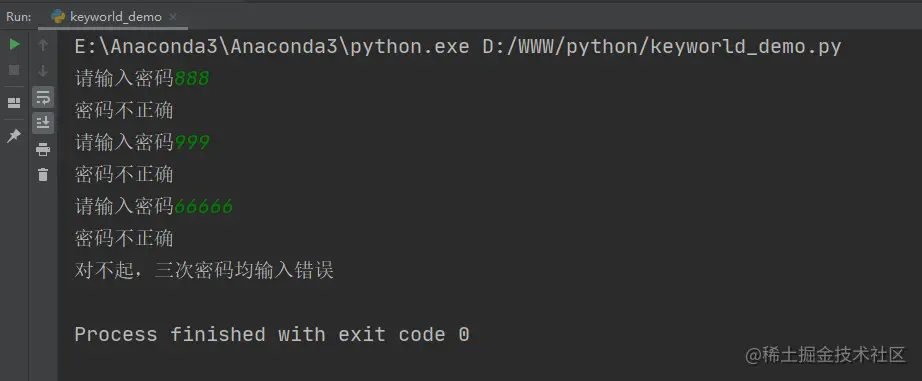The height and width of the screenshot is (381, 922).
Task: Click the Run panel label
Action: (x=19, y=16)
